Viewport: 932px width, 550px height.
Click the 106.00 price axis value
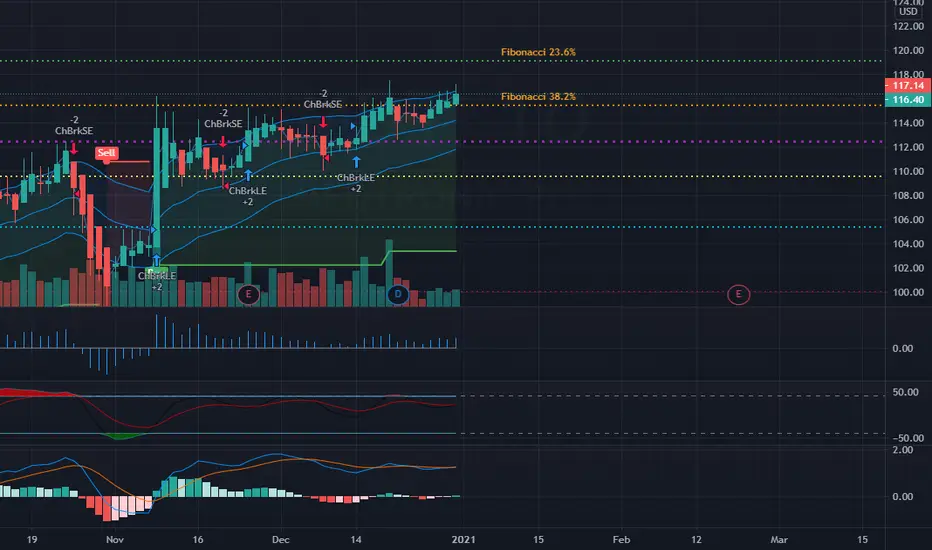[x=908, y=219]
